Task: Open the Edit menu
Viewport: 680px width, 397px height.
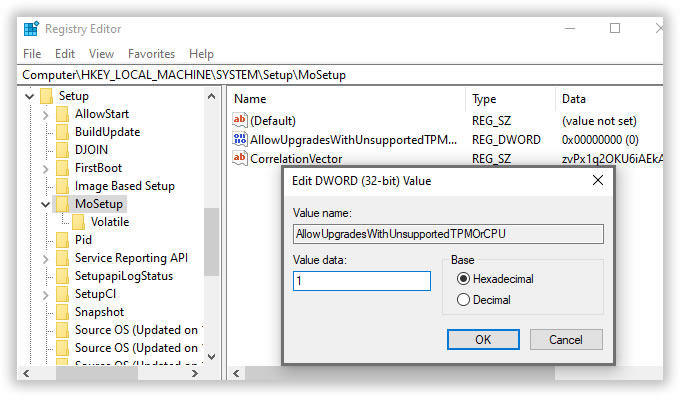Action: point(65,54)
